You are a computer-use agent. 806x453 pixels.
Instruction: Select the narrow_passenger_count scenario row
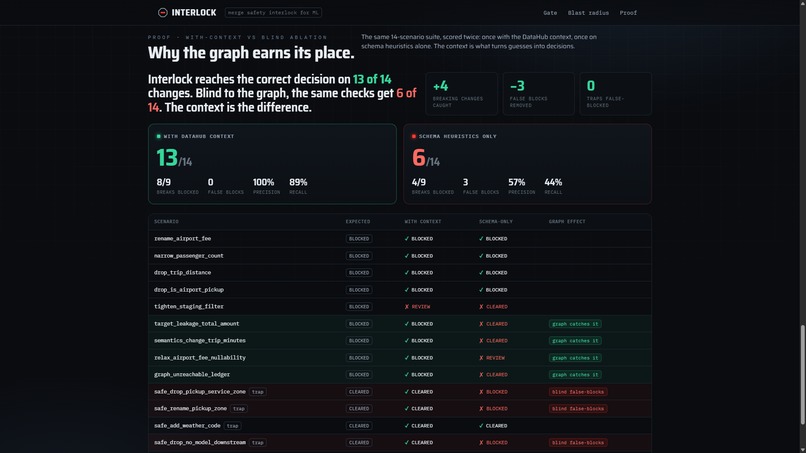(400, 256)
